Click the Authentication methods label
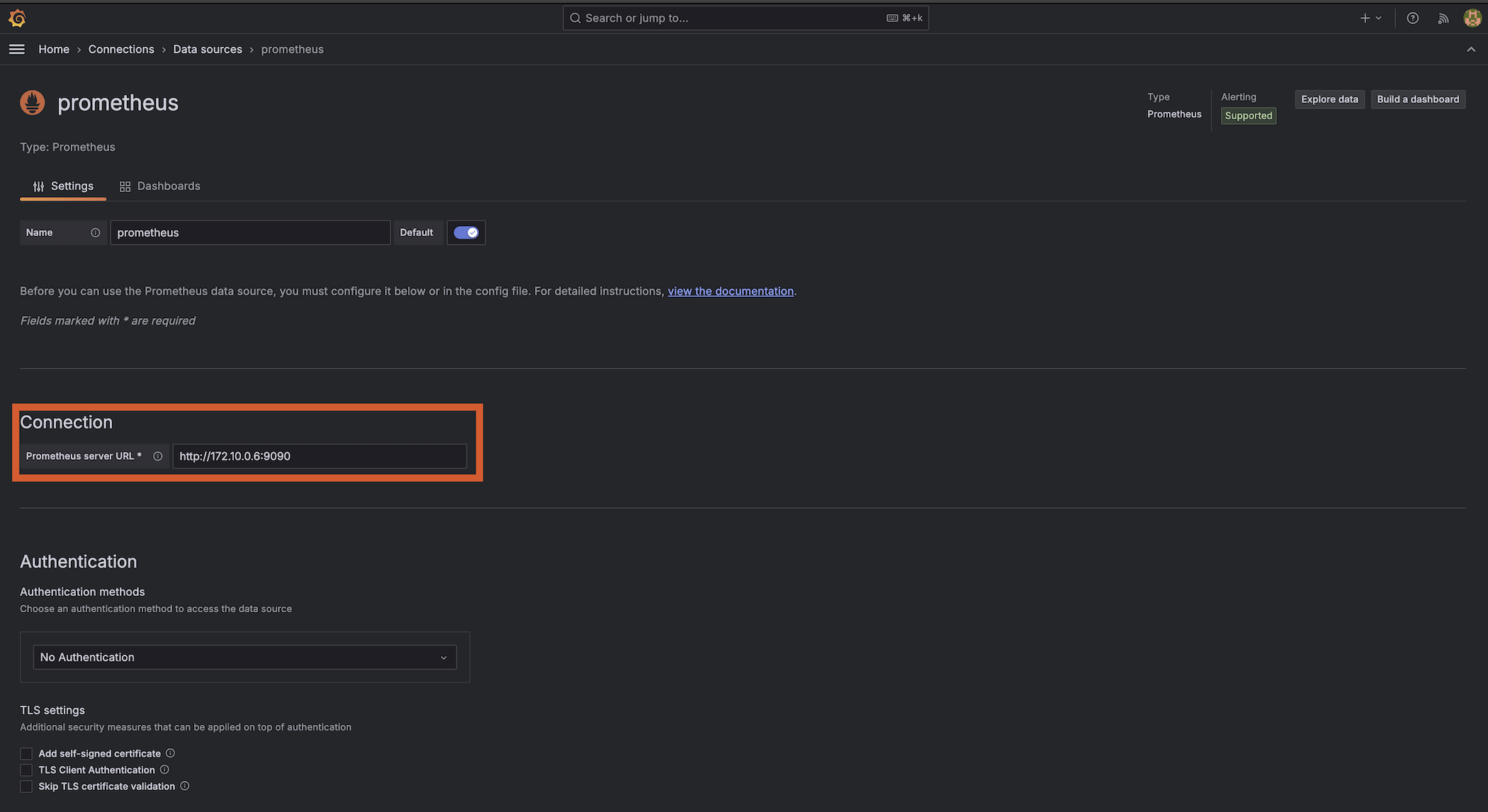Viewport: 1488px width, 812px height. (82, 592)
